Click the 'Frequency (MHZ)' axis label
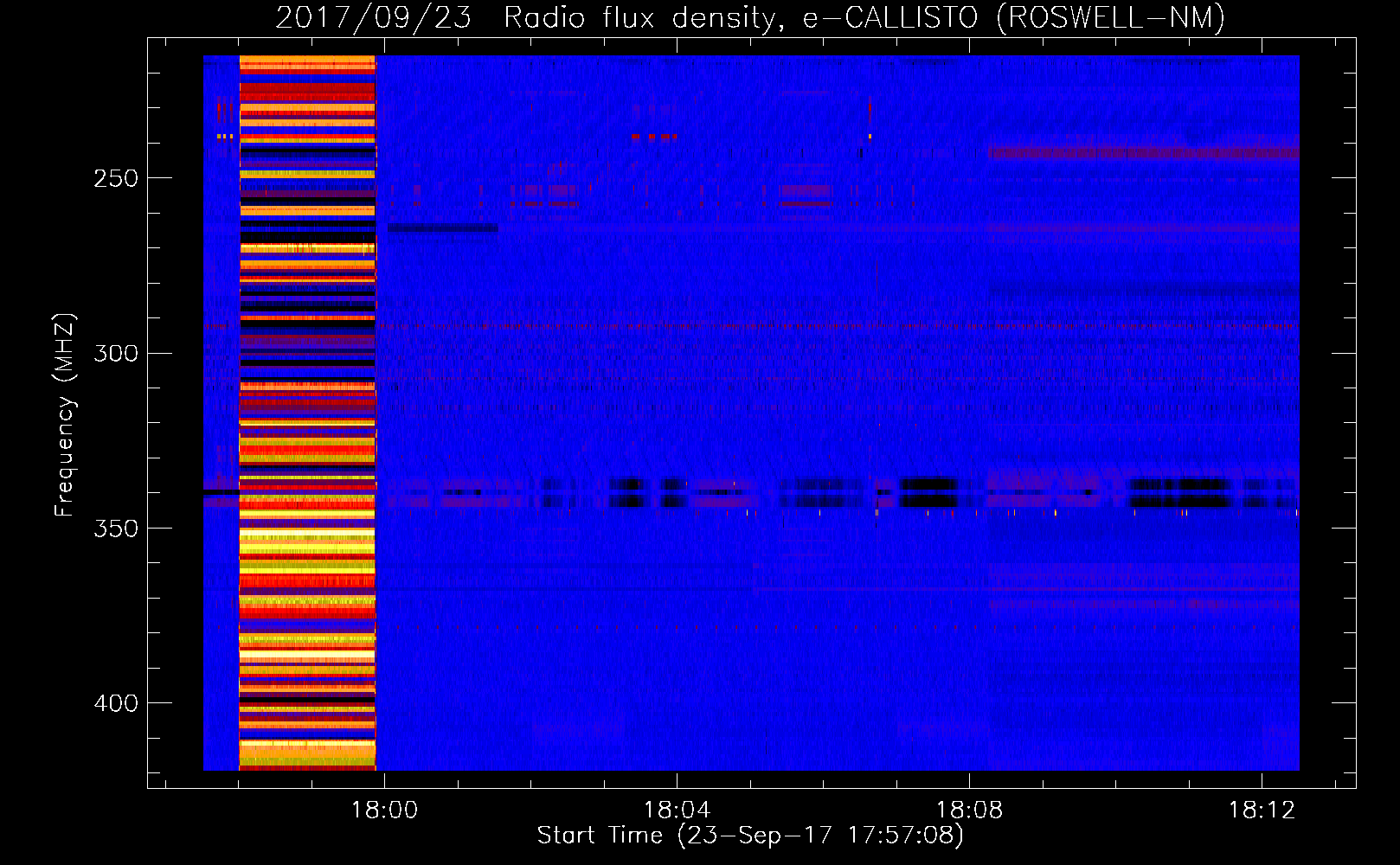 click(65, 415)
